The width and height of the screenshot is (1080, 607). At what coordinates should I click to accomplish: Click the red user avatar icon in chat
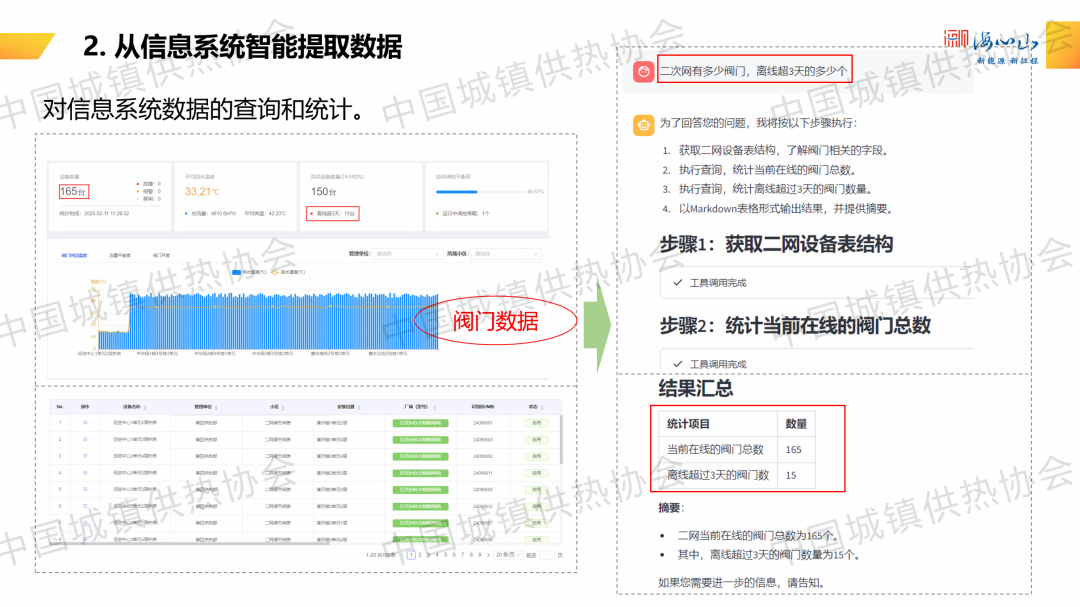click(642, 72)
